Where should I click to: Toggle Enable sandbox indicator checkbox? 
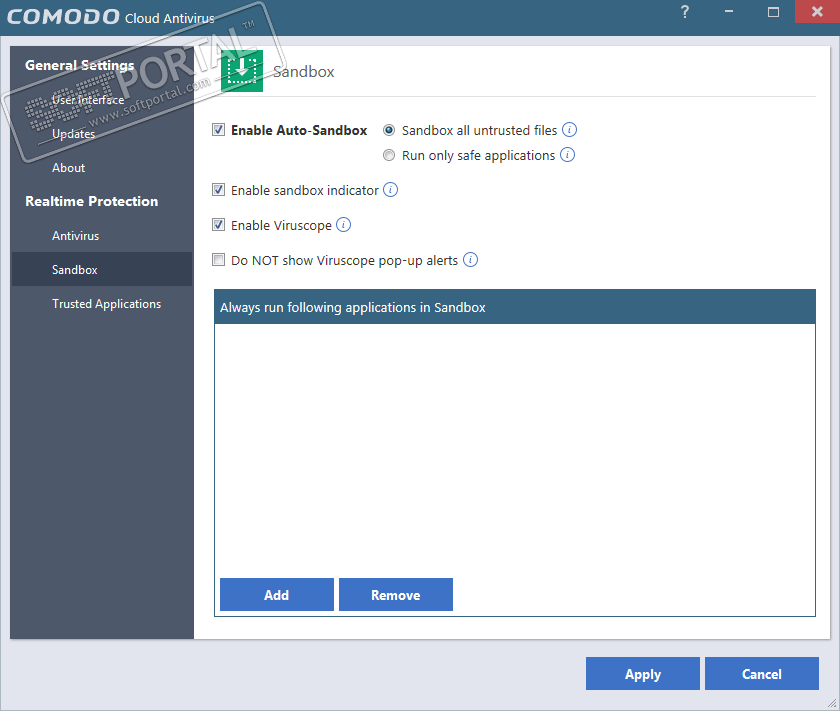point(218,190)
